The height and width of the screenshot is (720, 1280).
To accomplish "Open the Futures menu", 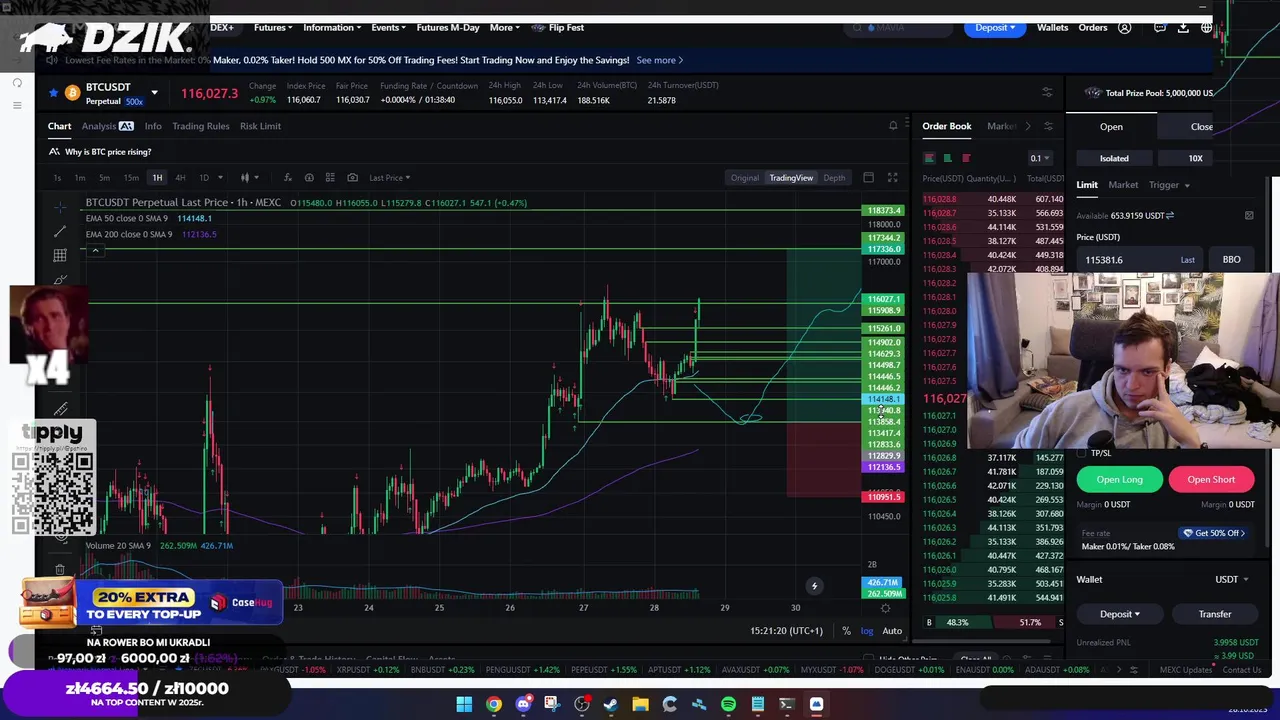I will 273,27.
